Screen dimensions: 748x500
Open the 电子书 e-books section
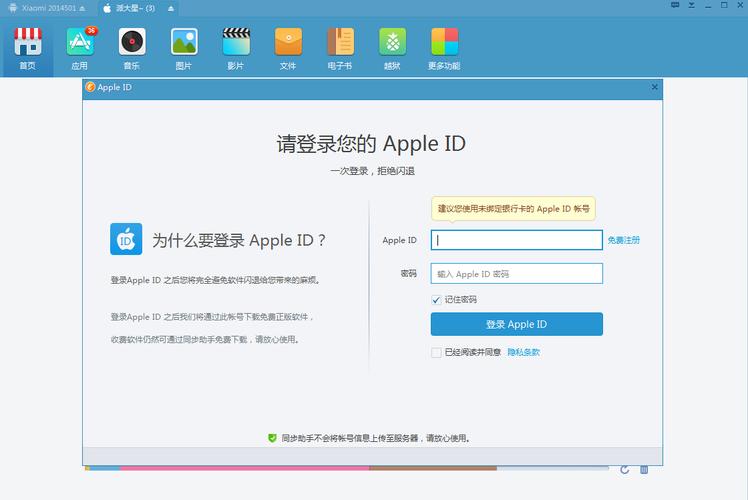coord(340,48)
